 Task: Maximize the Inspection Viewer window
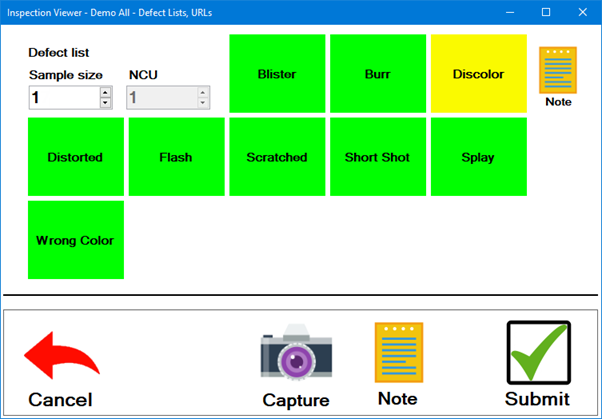point(546,12)
